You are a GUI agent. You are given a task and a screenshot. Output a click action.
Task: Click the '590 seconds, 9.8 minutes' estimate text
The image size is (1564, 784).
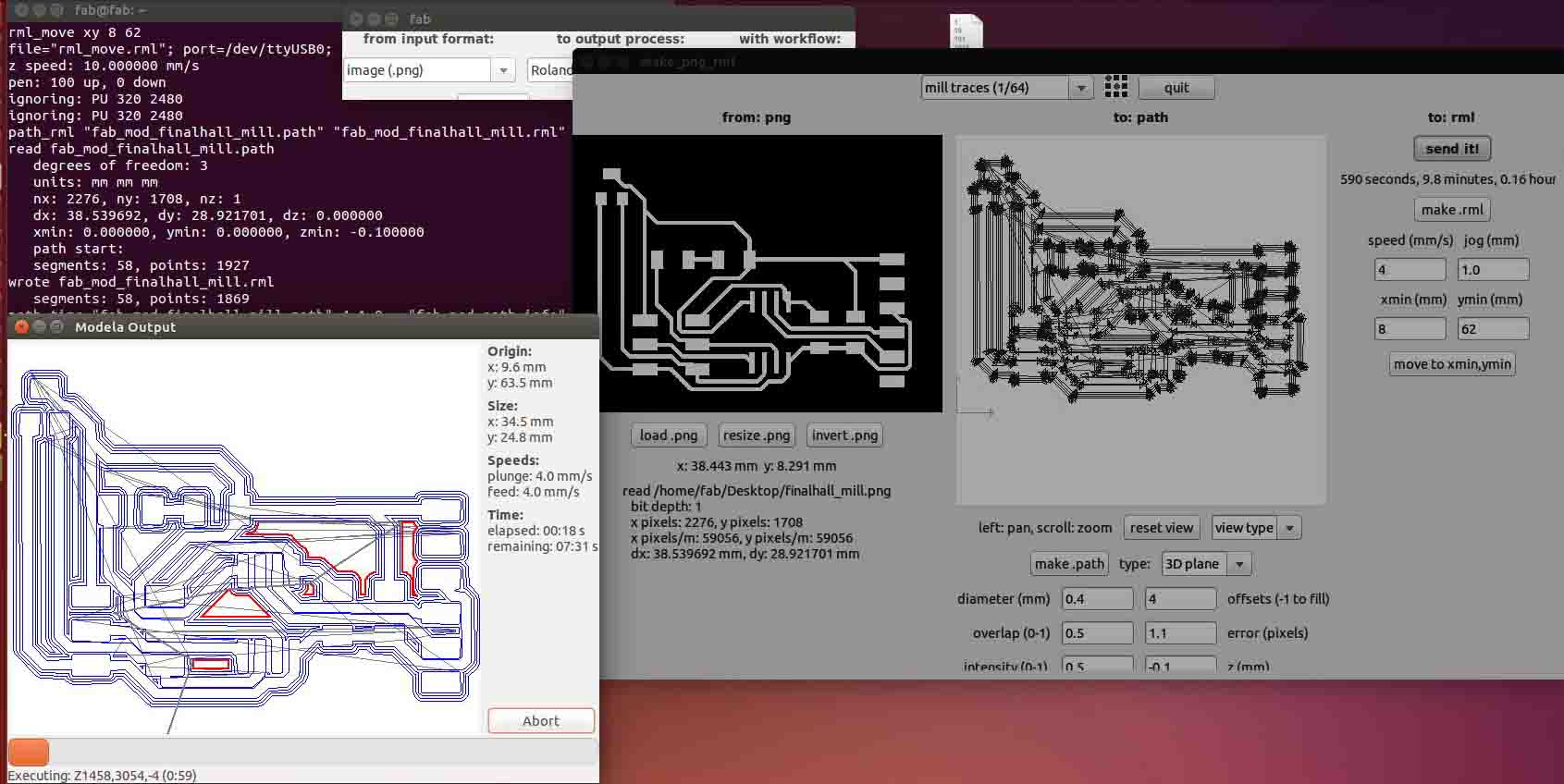(1448, 179)
